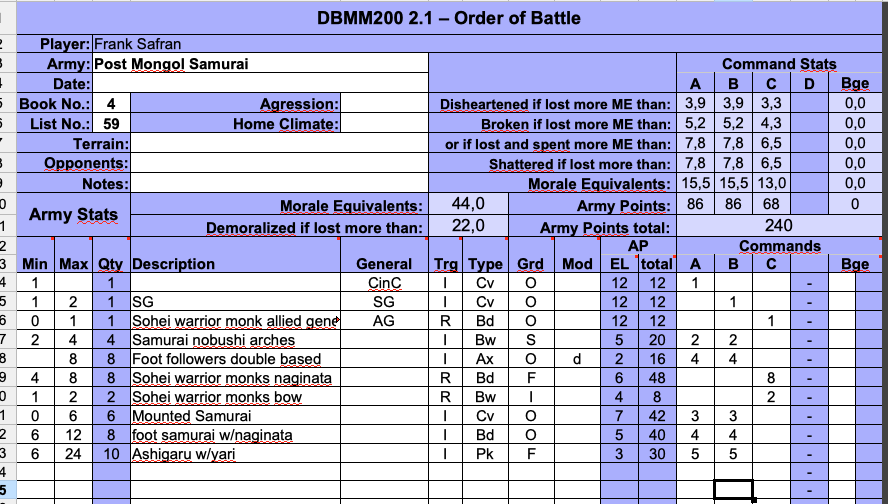
Task: Select the Demoralized threshold value 22,0
Action: pyautogui.click(x=468, y=226)
